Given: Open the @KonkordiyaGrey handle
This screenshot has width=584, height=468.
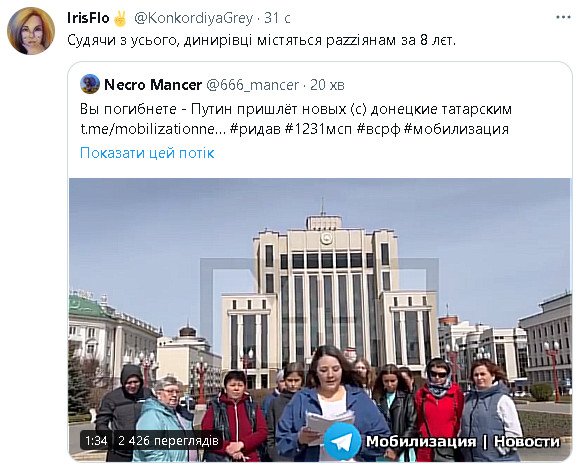Looking at the screenshot, I should point(194,18).
